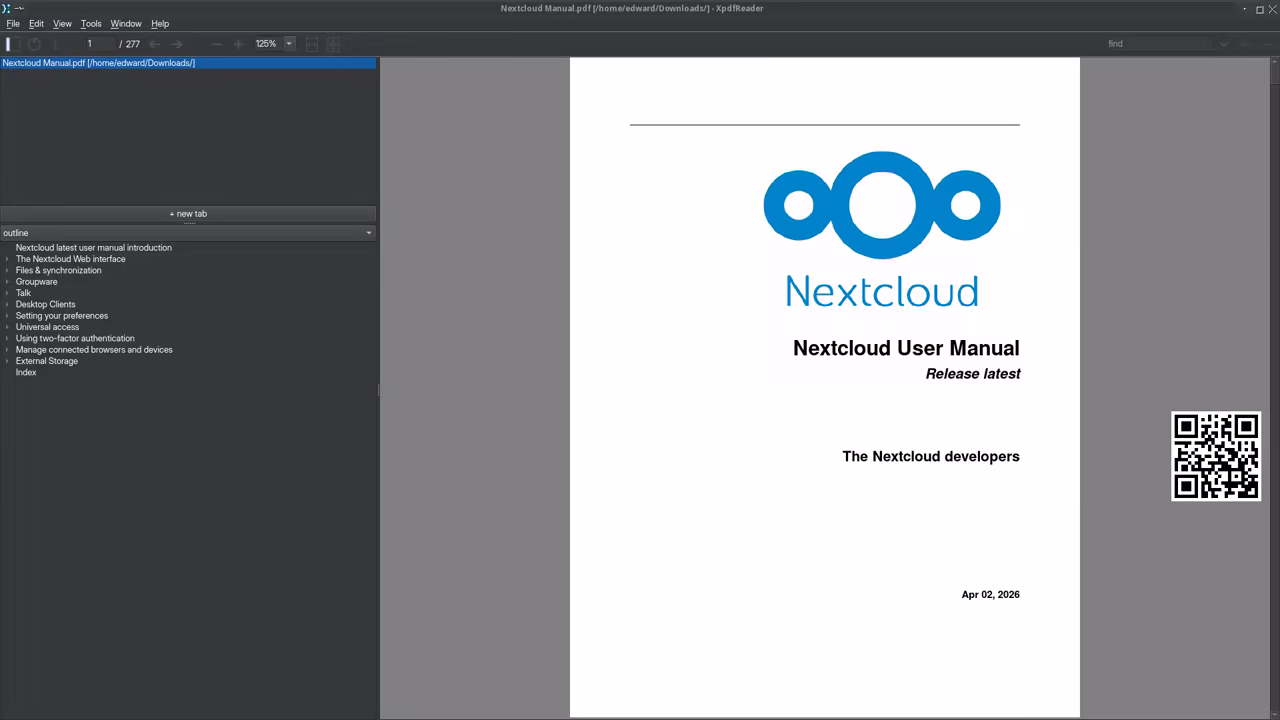Open the Window menu

click(x=126, y=23)
